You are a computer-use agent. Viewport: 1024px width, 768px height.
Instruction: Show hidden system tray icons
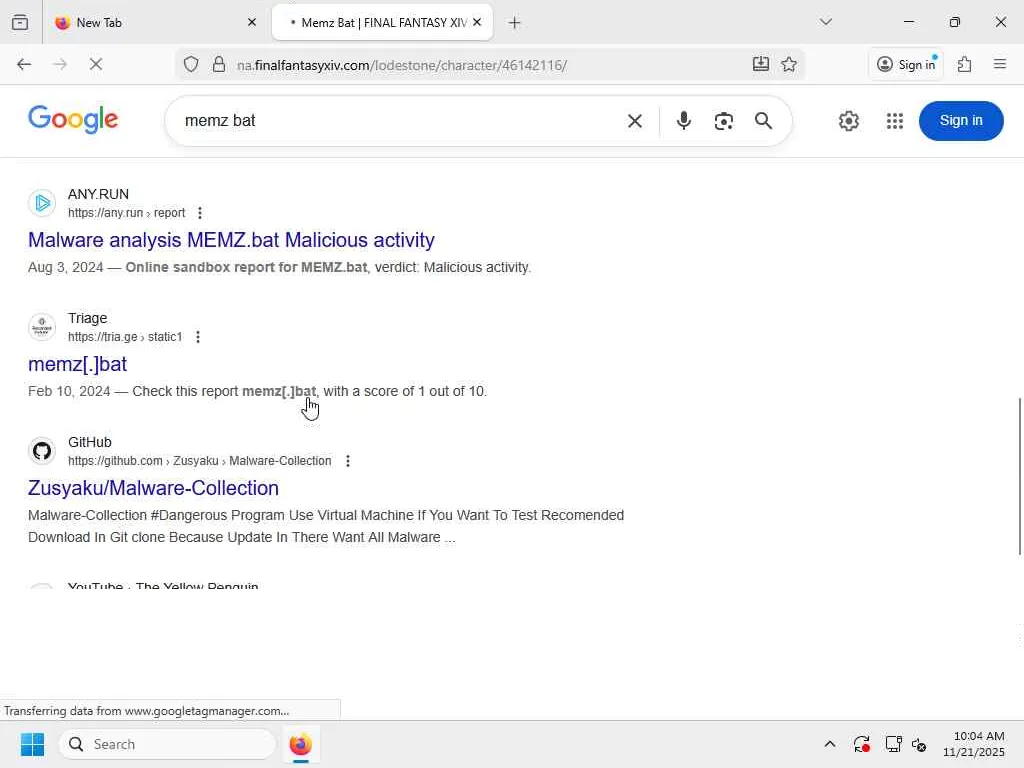pyautogui.click(x=829, y=744)
